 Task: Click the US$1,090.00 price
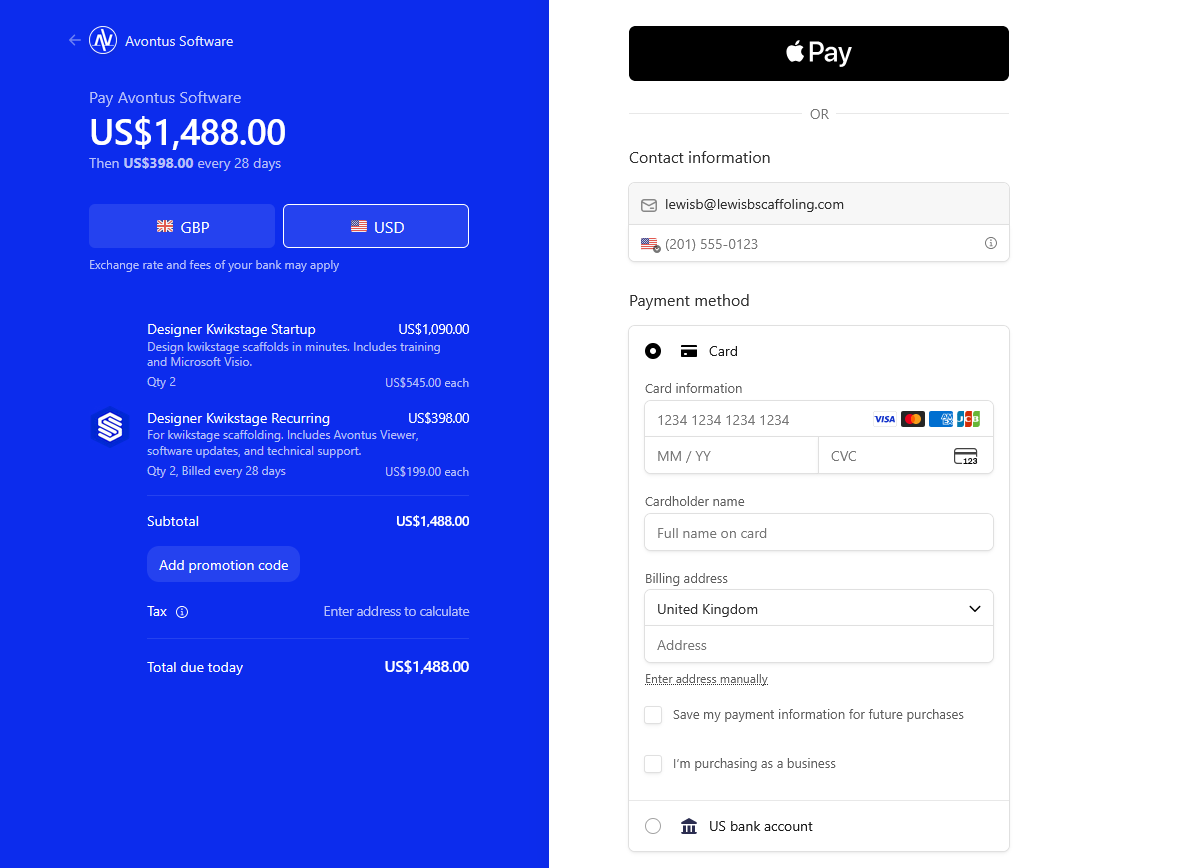(x=434, y=329)
